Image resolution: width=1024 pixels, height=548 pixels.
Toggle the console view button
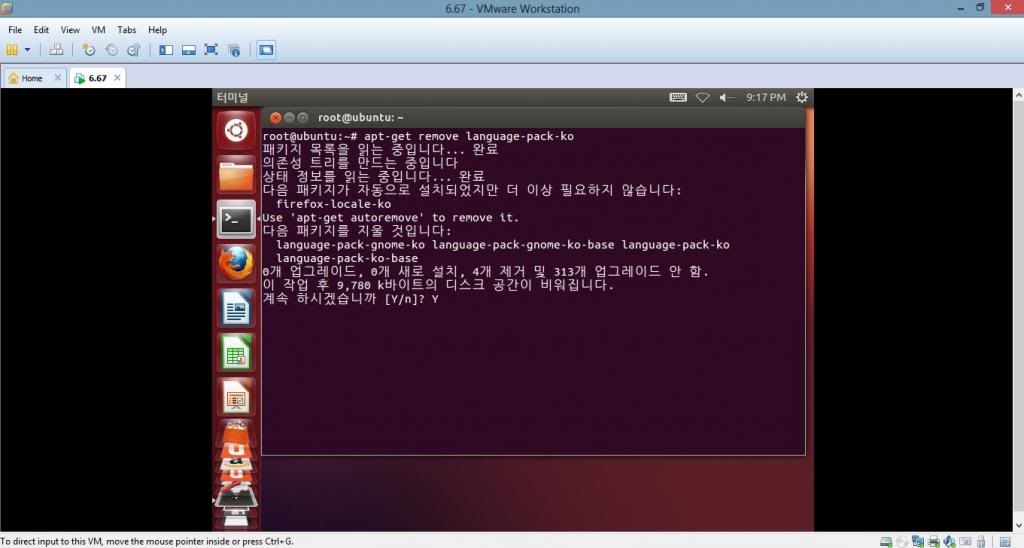coord(266,50)
